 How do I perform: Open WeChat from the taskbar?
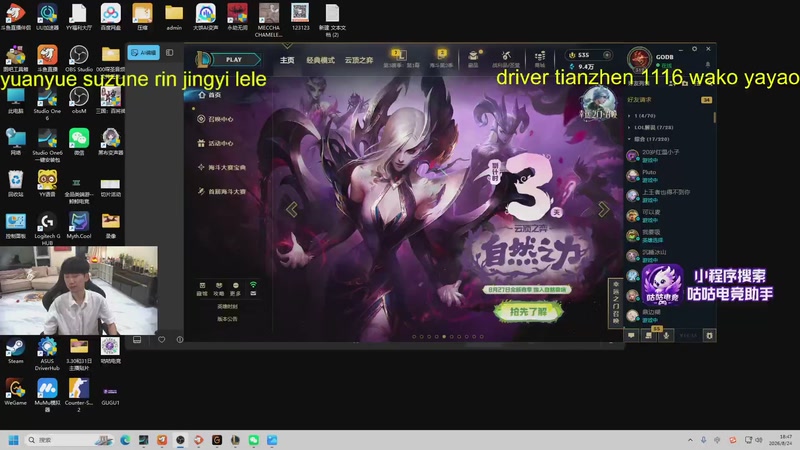[254, 440]
